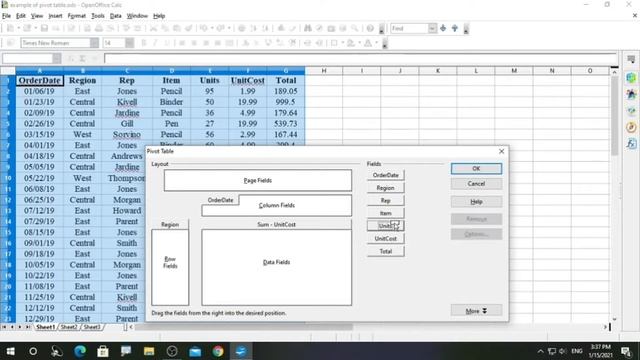Open the Font Size dropdown
This screenshot has width=640, height=360.
click(x=129, y=43)
